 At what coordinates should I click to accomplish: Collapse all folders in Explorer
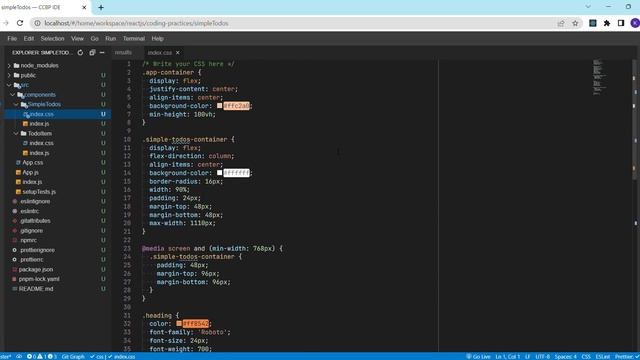click(x=92, y=53)
